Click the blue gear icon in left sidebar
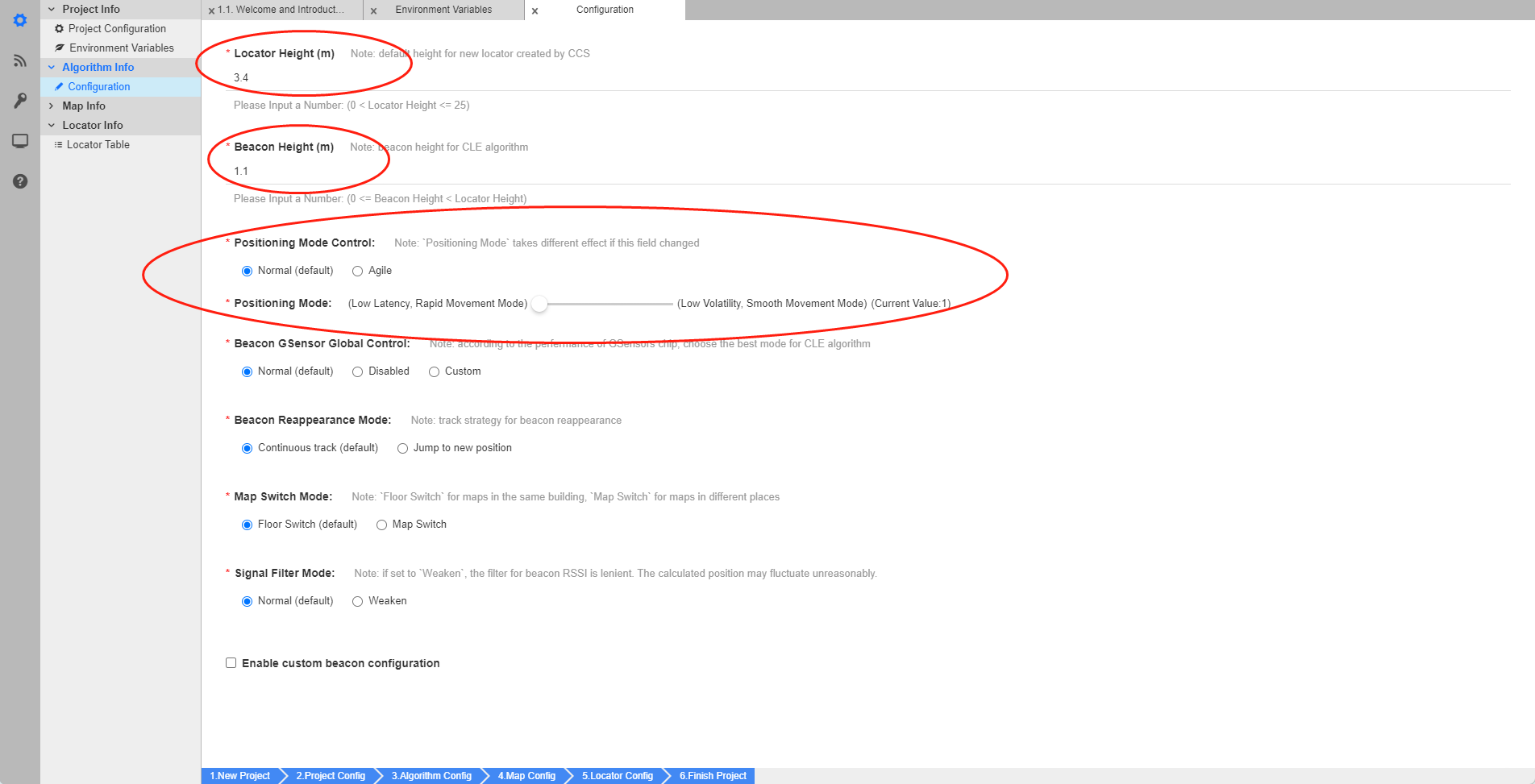 point(20,20)
